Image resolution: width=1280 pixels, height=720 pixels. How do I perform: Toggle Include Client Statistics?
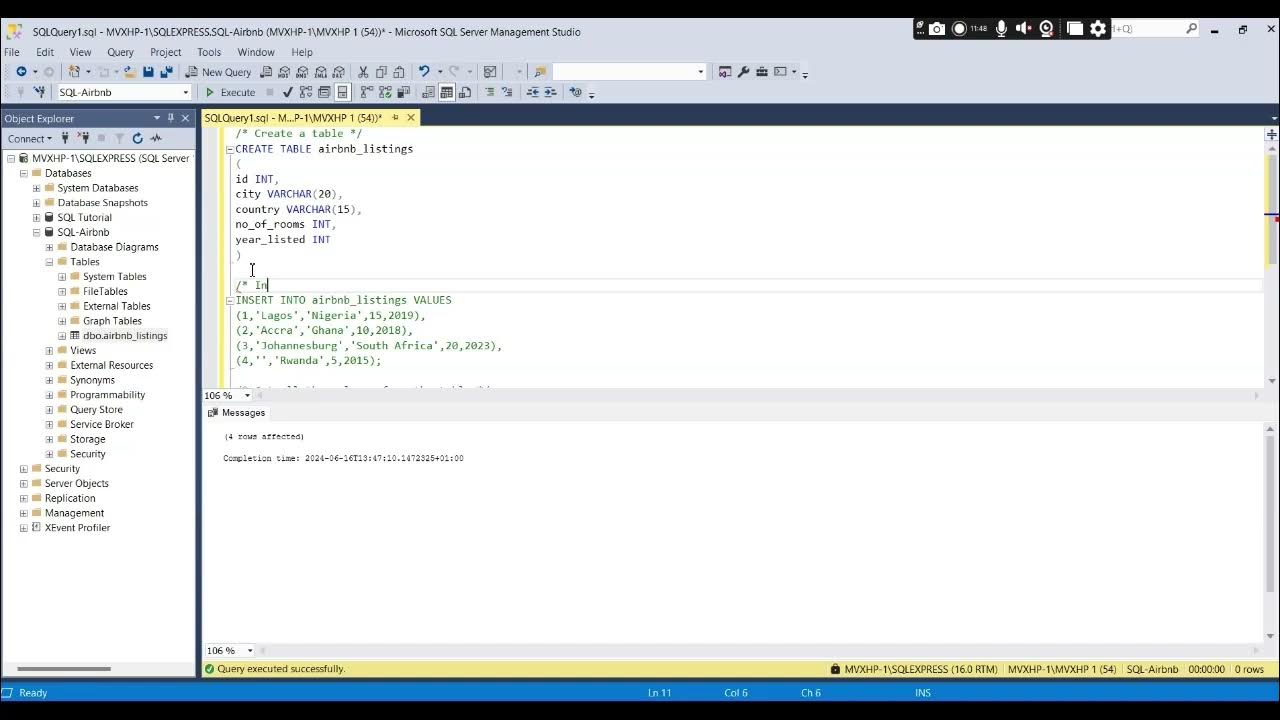pos(401,92)
